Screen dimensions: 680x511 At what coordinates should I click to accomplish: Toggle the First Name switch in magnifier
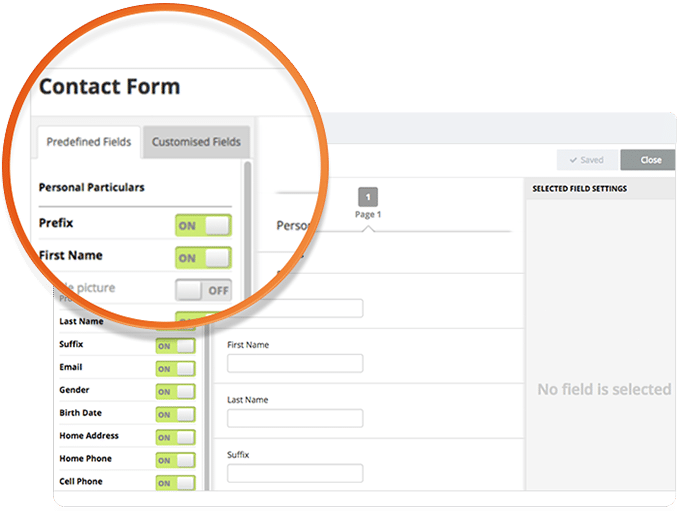(203, 258)
